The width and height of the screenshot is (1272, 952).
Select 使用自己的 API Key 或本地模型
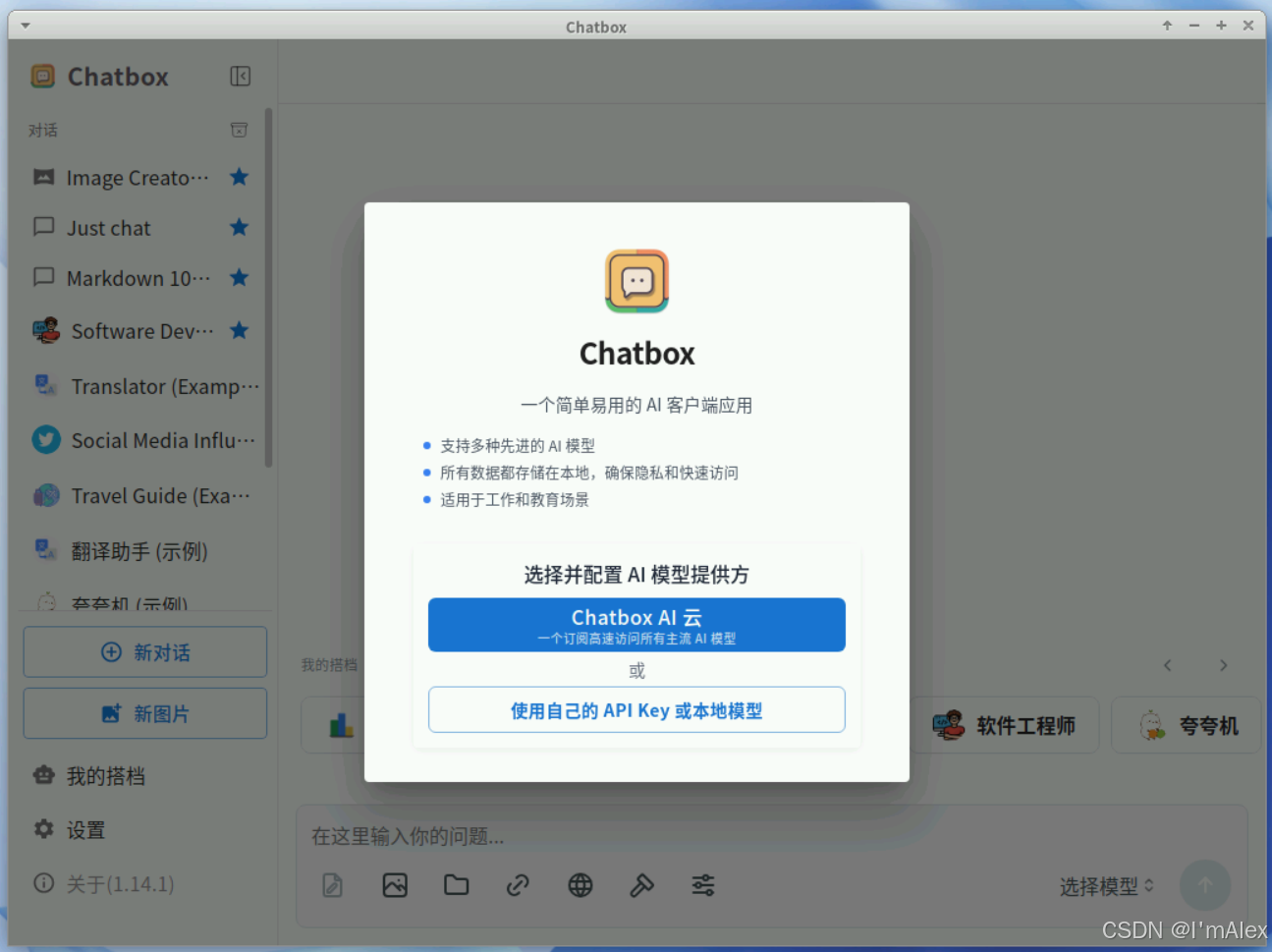coord(636,709)
